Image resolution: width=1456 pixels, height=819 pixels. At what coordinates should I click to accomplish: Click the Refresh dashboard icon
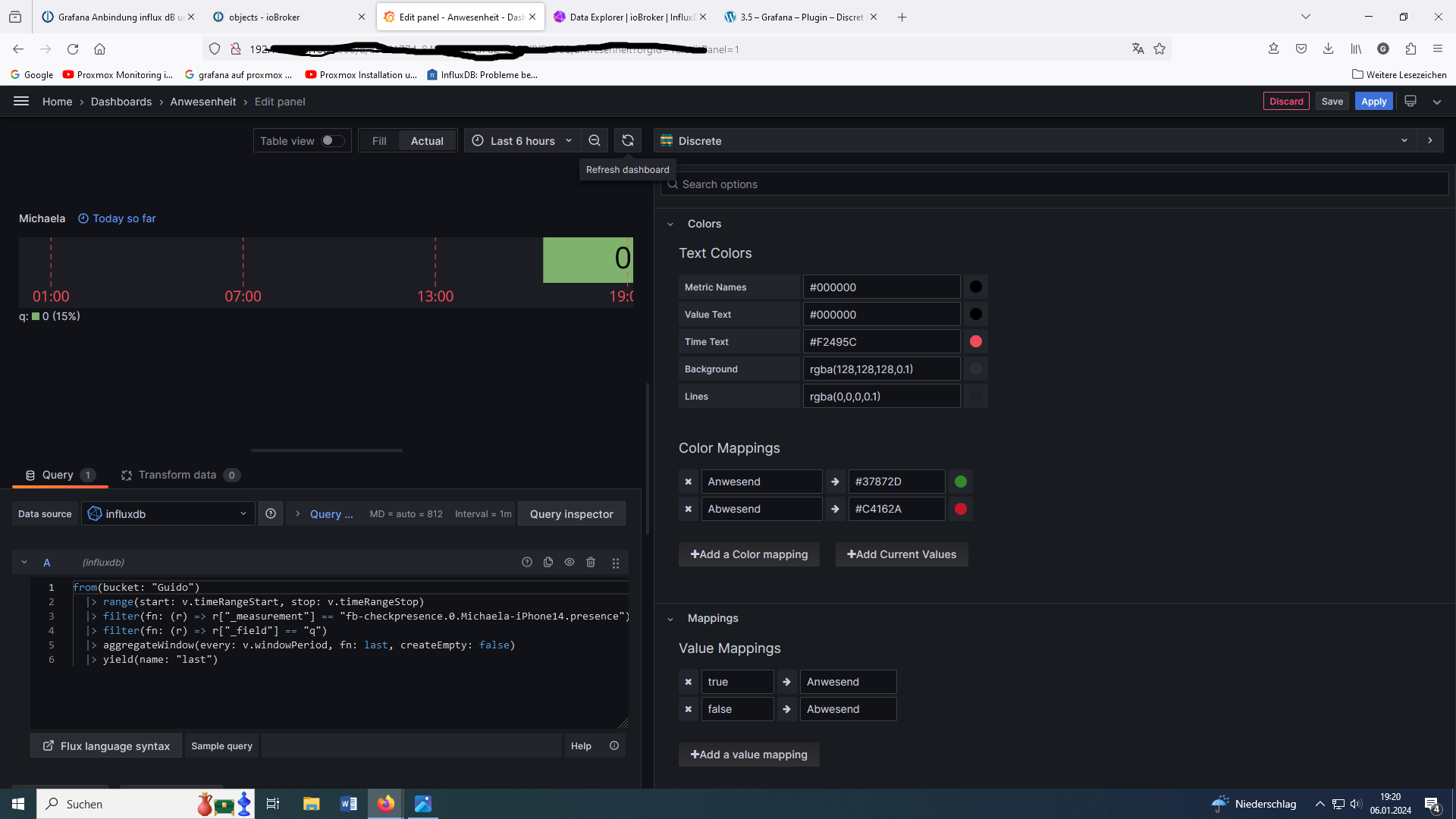click(627, 140)
